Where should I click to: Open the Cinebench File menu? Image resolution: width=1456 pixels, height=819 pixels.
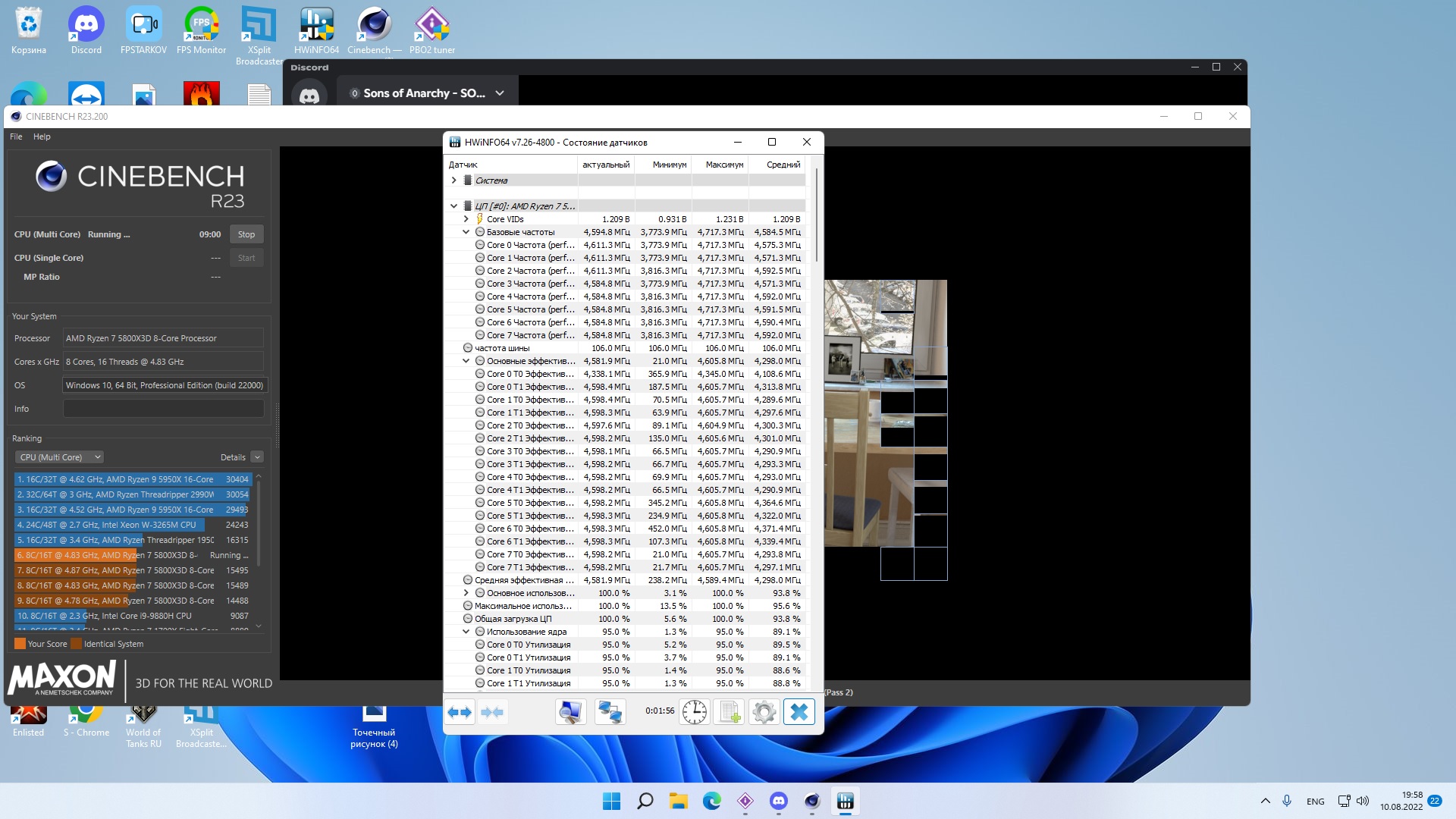click(x=16, y=136)
